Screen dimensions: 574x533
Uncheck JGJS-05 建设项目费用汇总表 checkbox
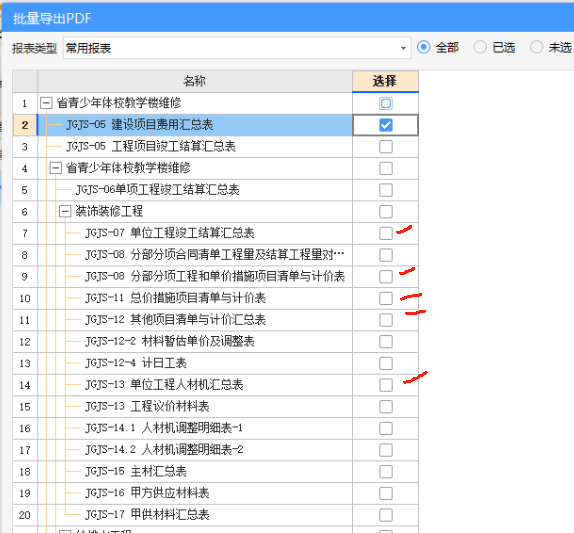[x=386, y=125]
